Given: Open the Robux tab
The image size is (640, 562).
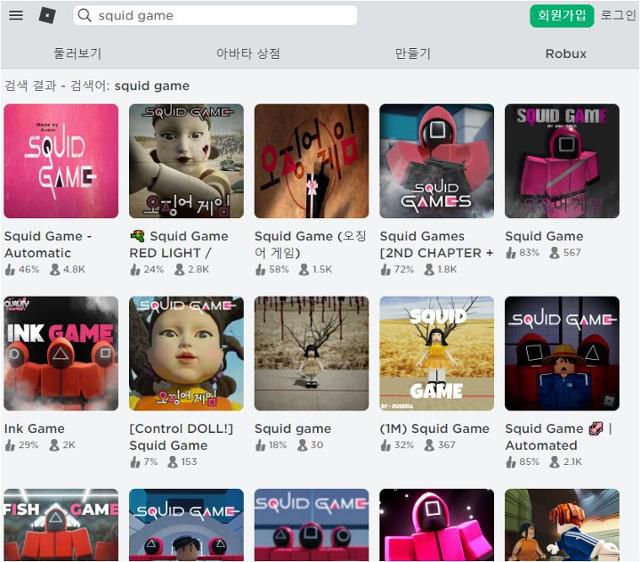Looking at the screenshot, I should pyautogui.click(x=566, y=54).
